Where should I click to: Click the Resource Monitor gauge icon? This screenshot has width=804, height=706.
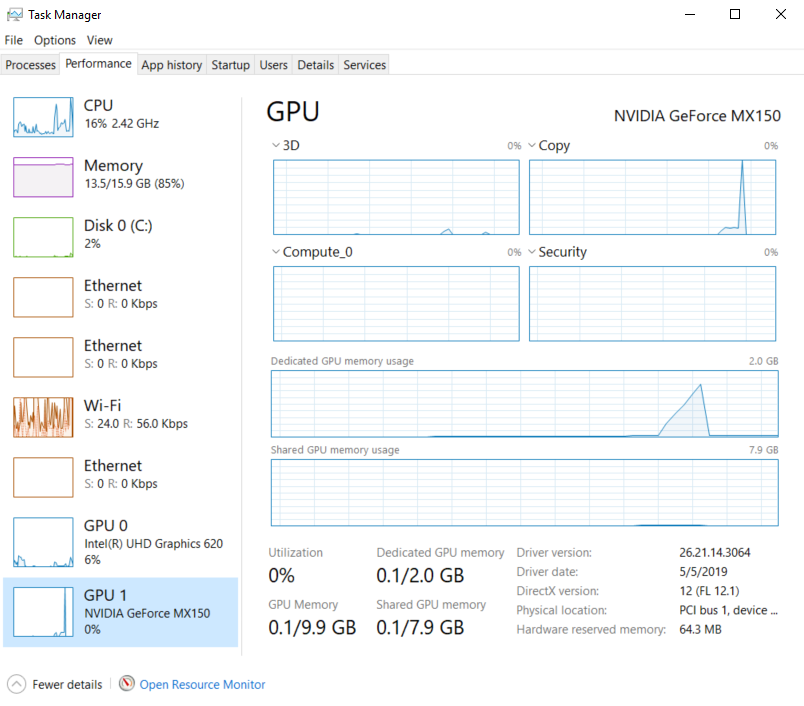pyautogui.click(x=126, y=684)
